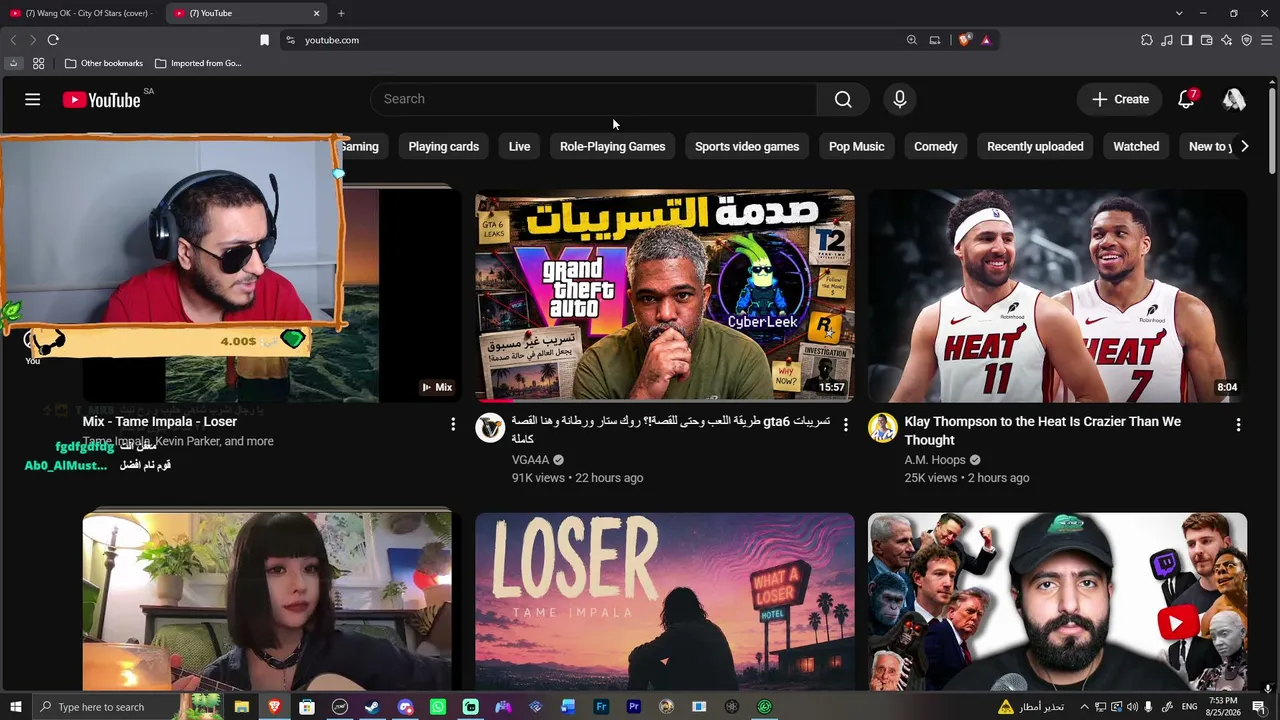The height and width of the screenshot is (720, 1280).
Task: Select the Pop Music filter chip
Action: 857,146
